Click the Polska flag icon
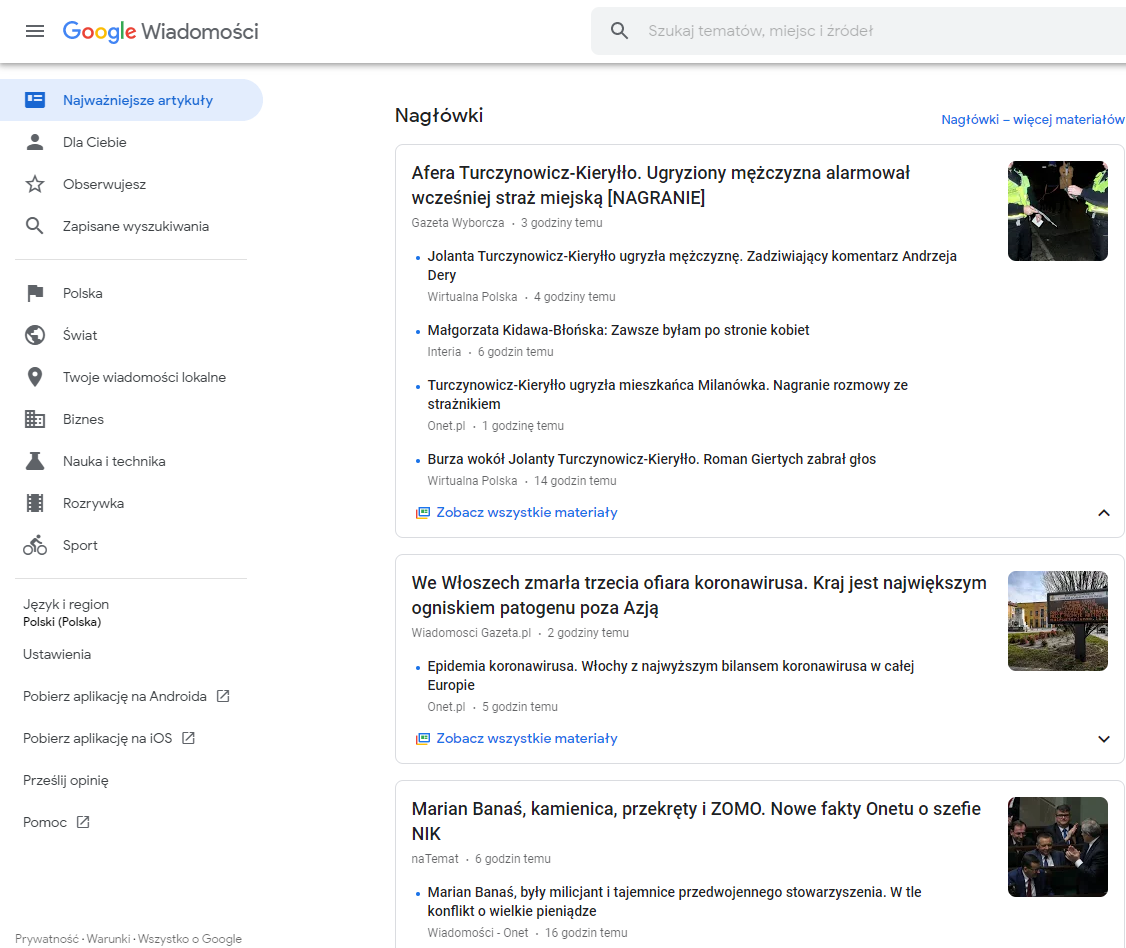 [x=34, y=293]
